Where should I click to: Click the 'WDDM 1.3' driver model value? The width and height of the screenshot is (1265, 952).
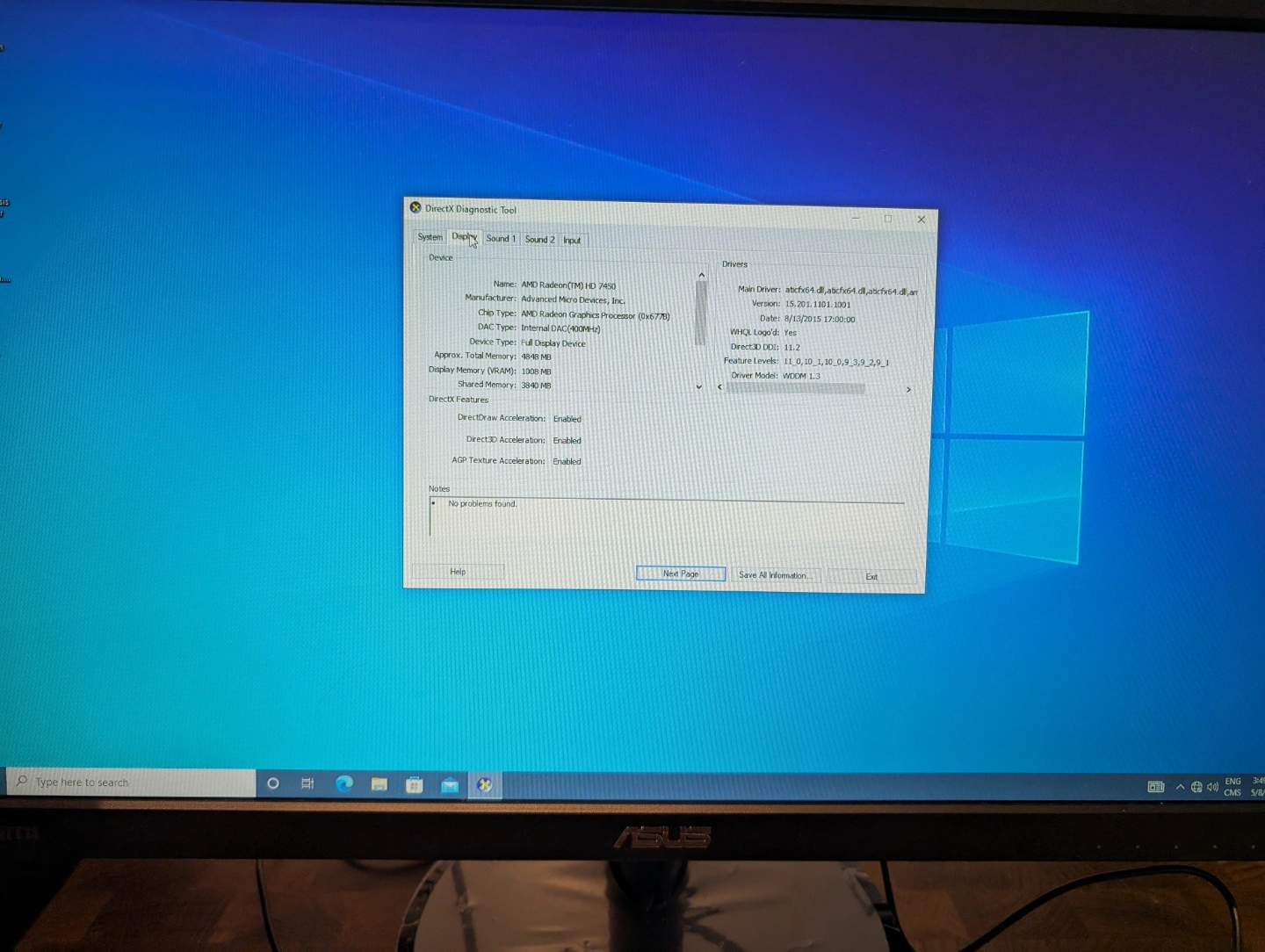(801, 376)
